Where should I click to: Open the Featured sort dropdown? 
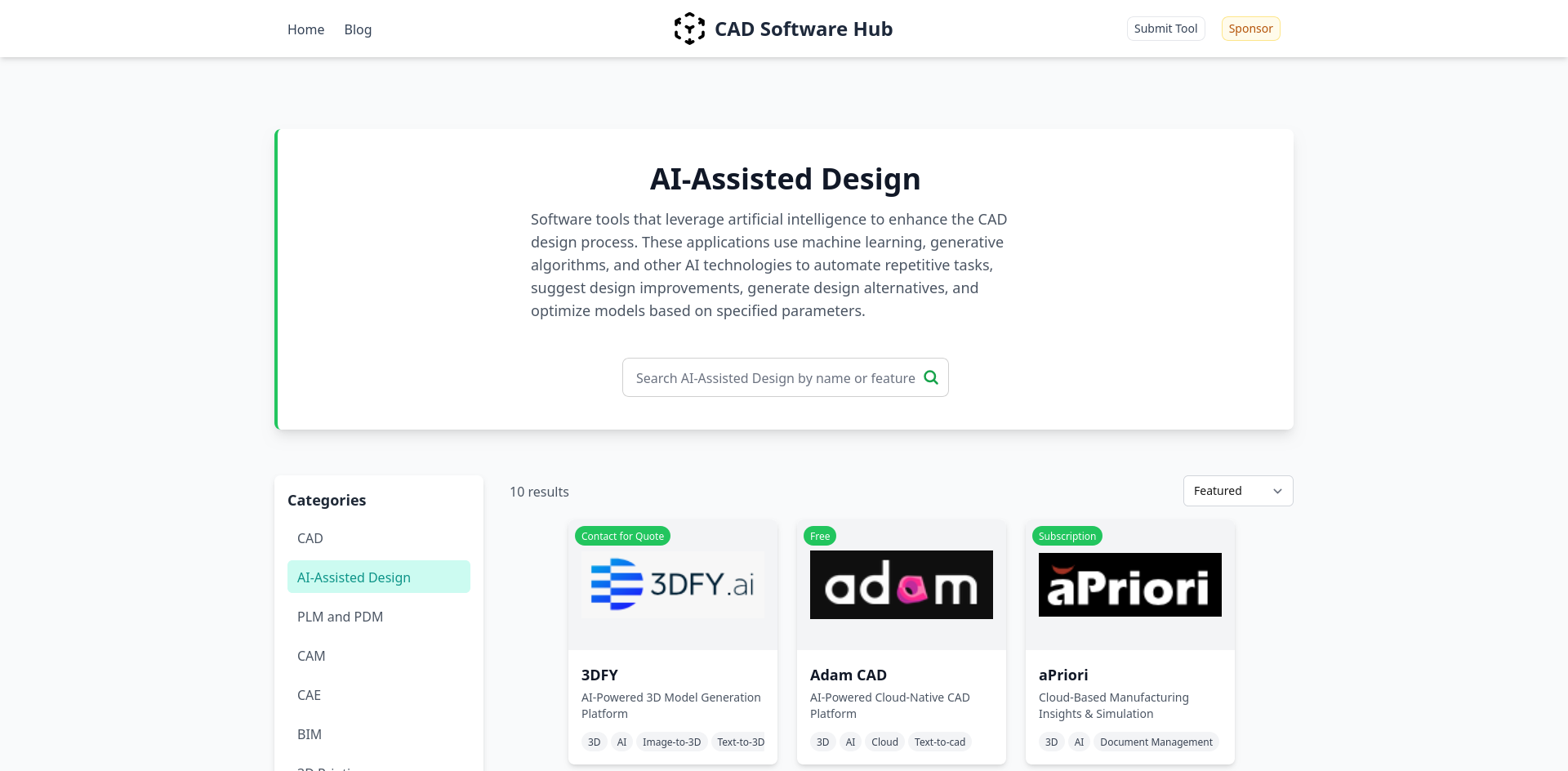click(x=1238, y=491)
